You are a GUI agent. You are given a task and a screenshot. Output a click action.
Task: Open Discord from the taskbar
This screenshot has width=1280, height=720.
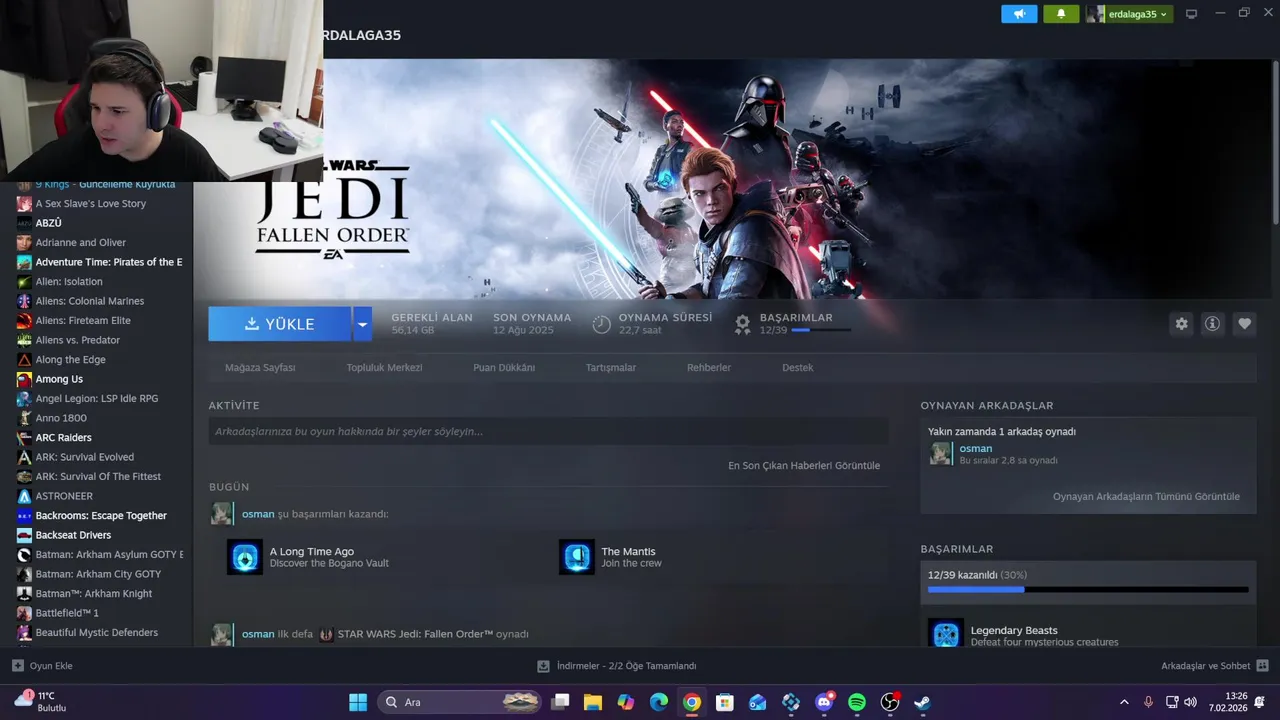pos(824,702)
